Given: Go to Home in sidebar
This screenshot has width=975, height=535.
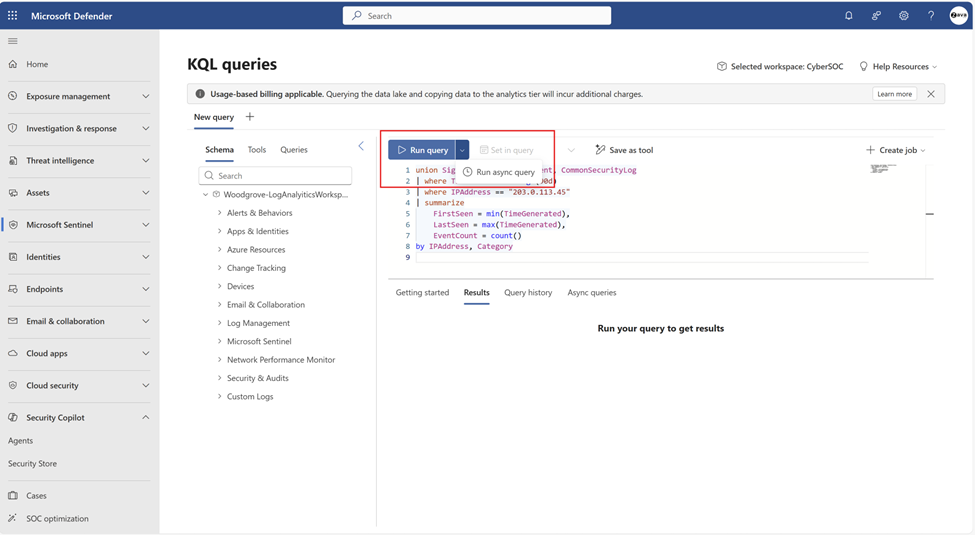Looking at the screenshot, I should (37, 64).
